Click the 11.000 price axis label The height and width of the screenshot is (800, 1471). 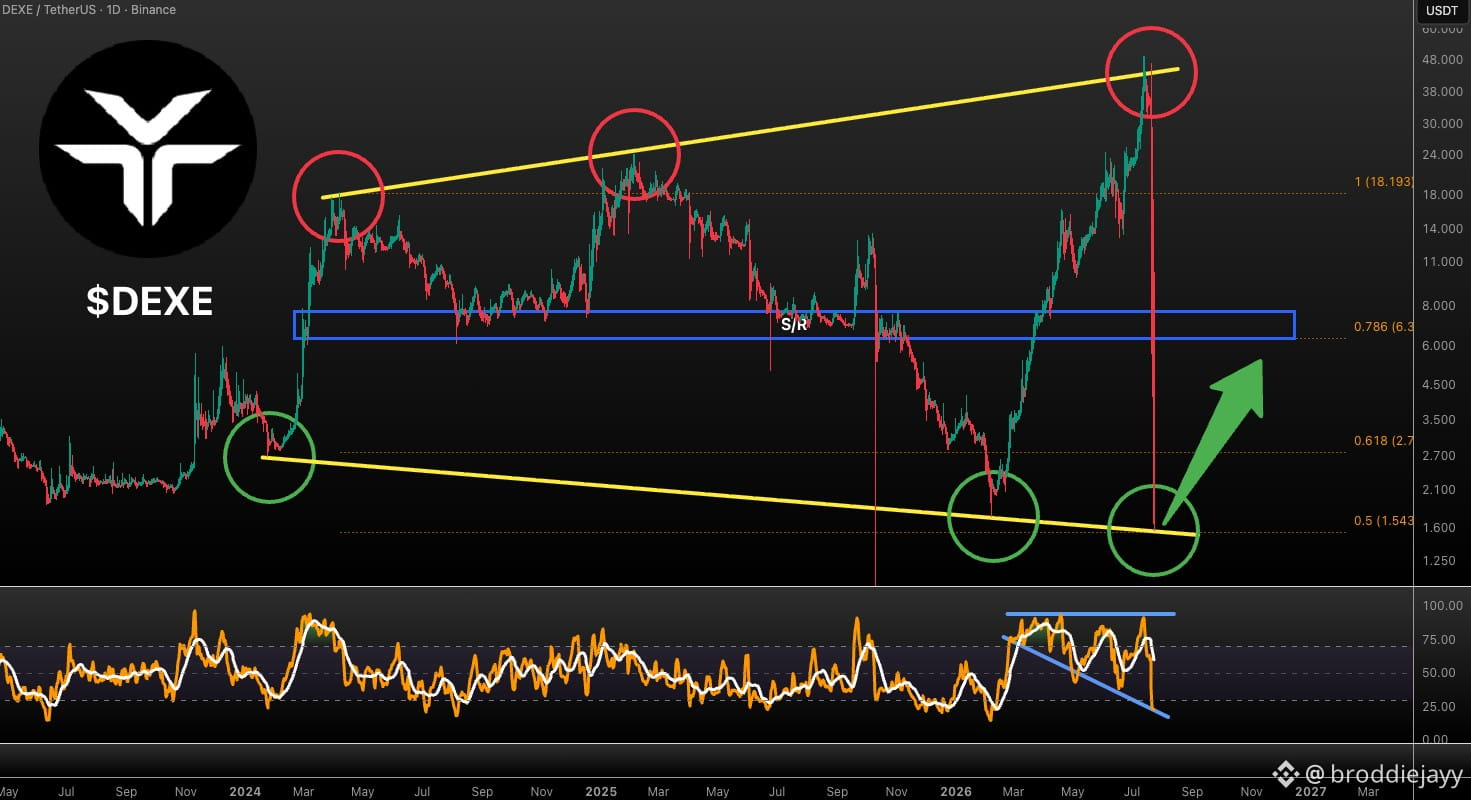coord(1441,262)
